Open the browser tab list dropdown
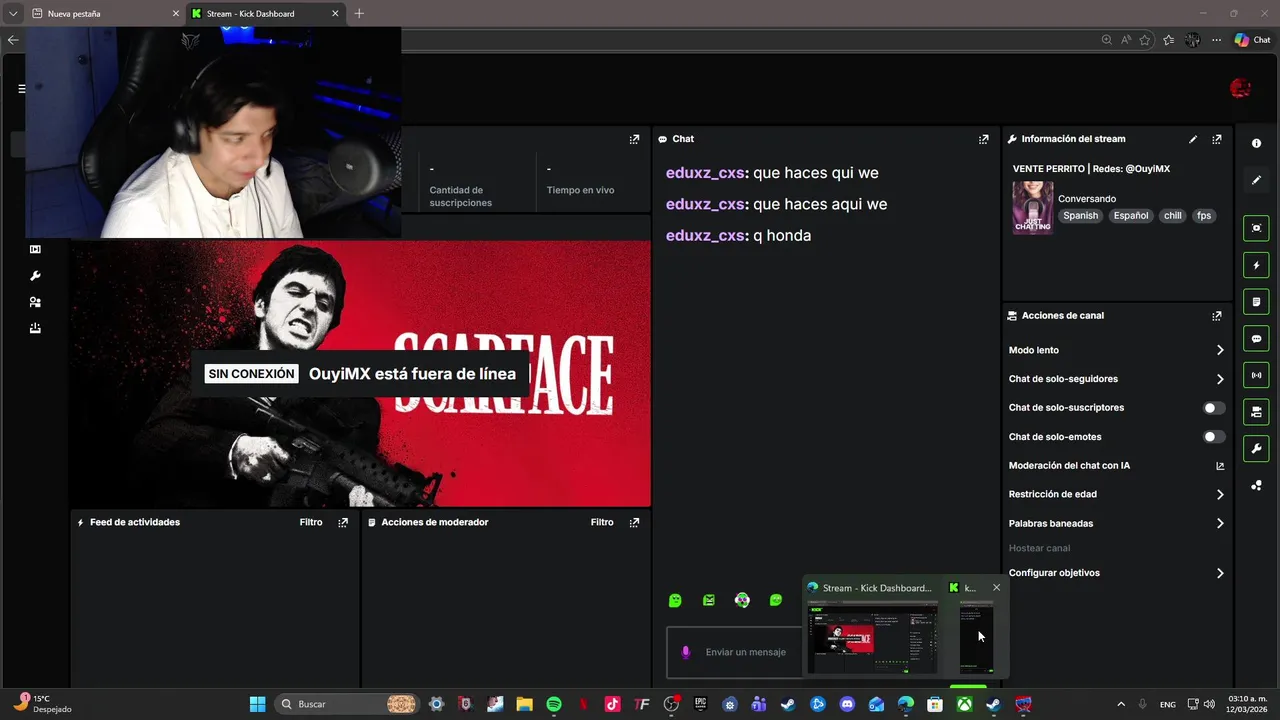This screenshot has width=1280, height=720. (x=13, y=14)
